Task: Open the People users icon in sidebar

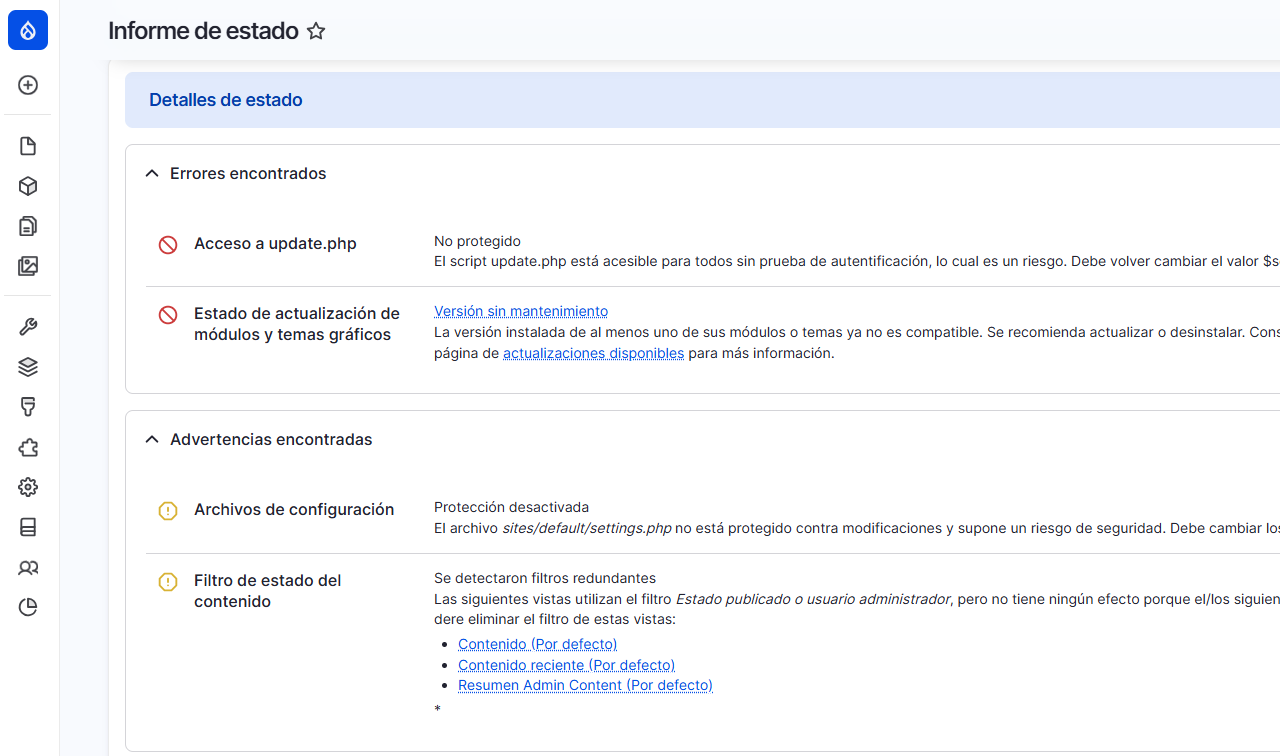Action: coord(28,567)
